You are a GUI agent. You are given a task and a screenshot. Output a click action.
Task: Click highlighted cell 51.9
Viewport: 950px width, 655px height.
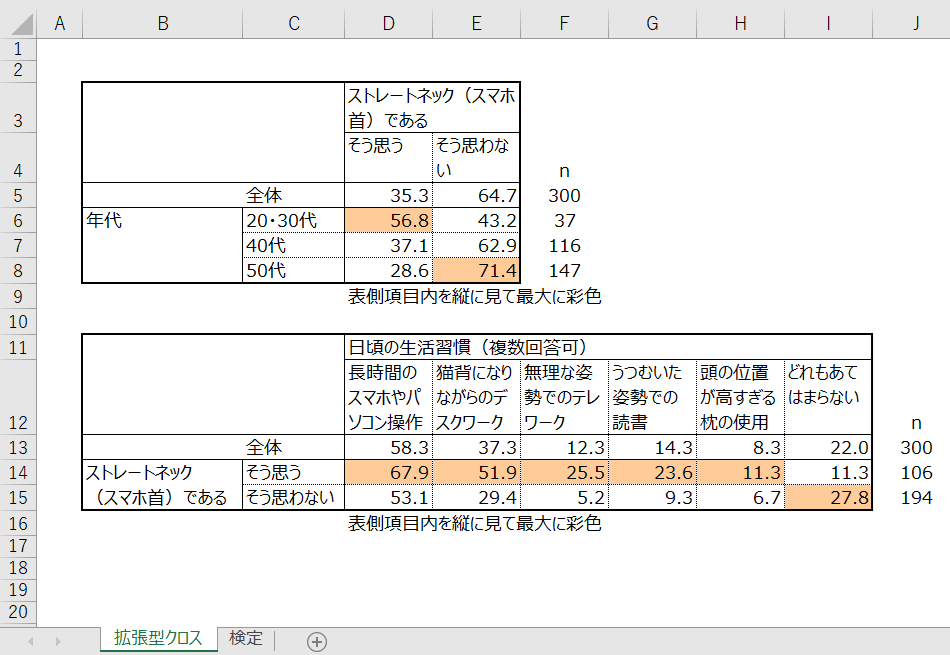point(476,473)
